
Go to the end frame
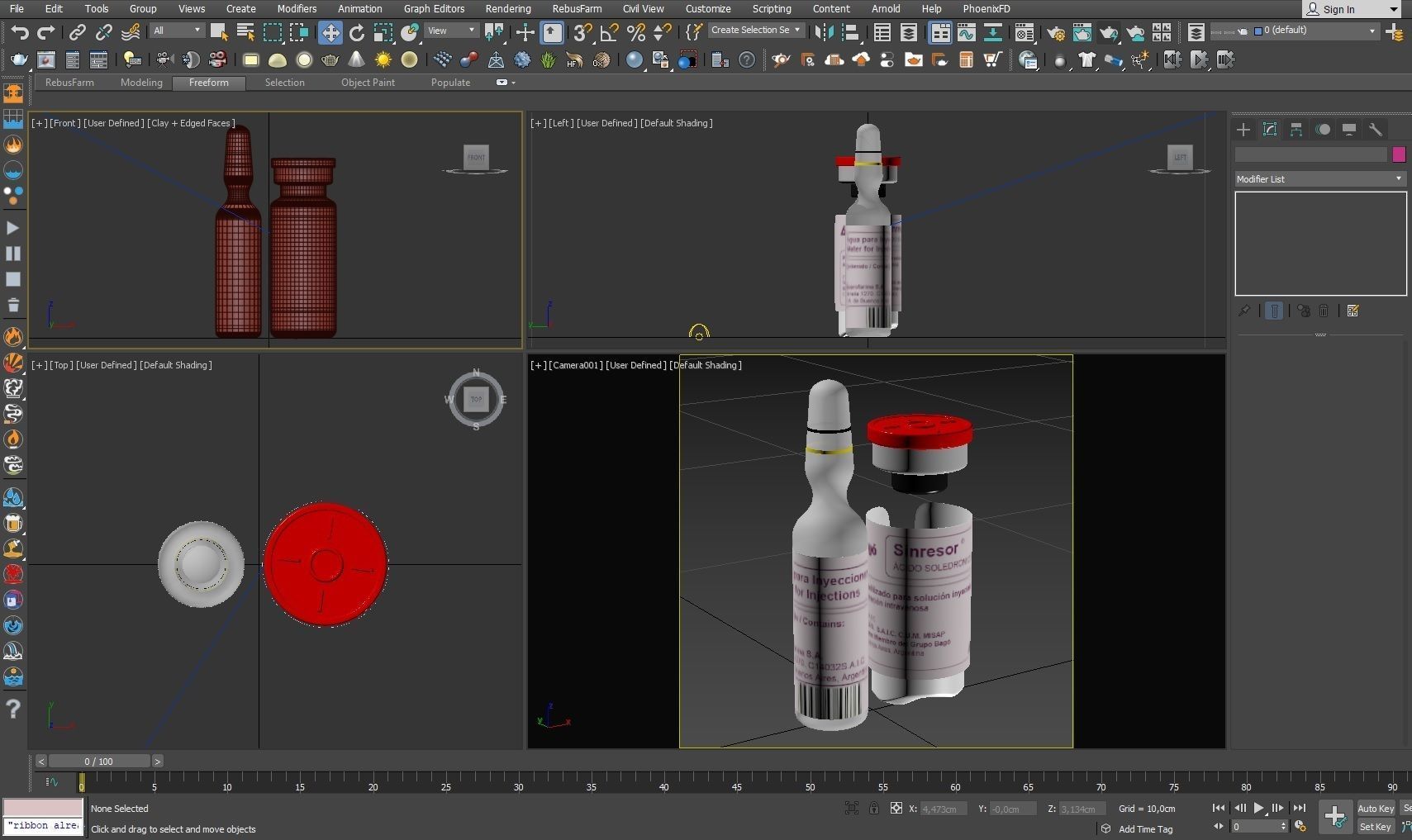[1299, 809]
